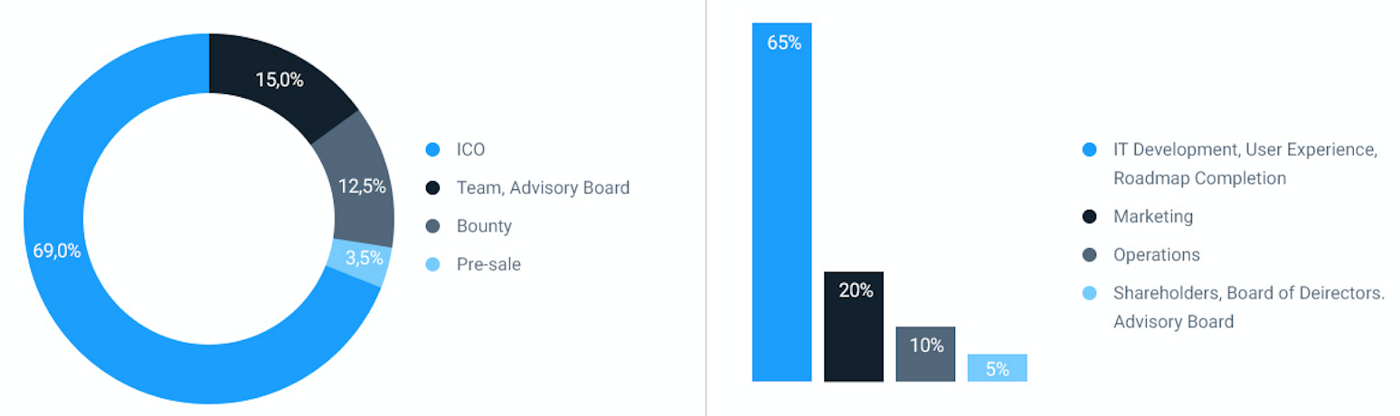This screenshot has height=416, width=1400.
Task: Select the Bounty legend label
Action: coord(484,226)
